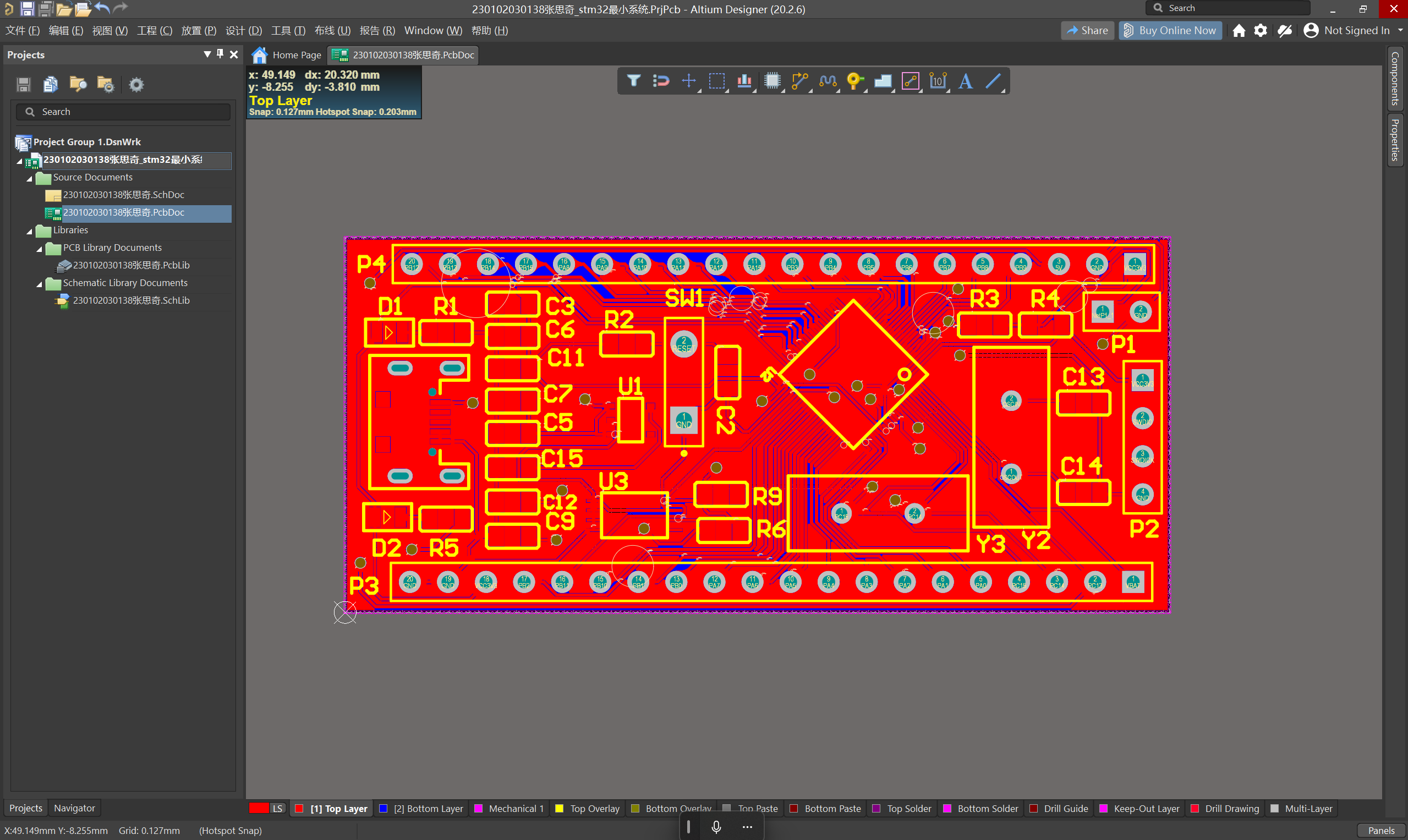Toggle the extensions and updates icon

1284,31
